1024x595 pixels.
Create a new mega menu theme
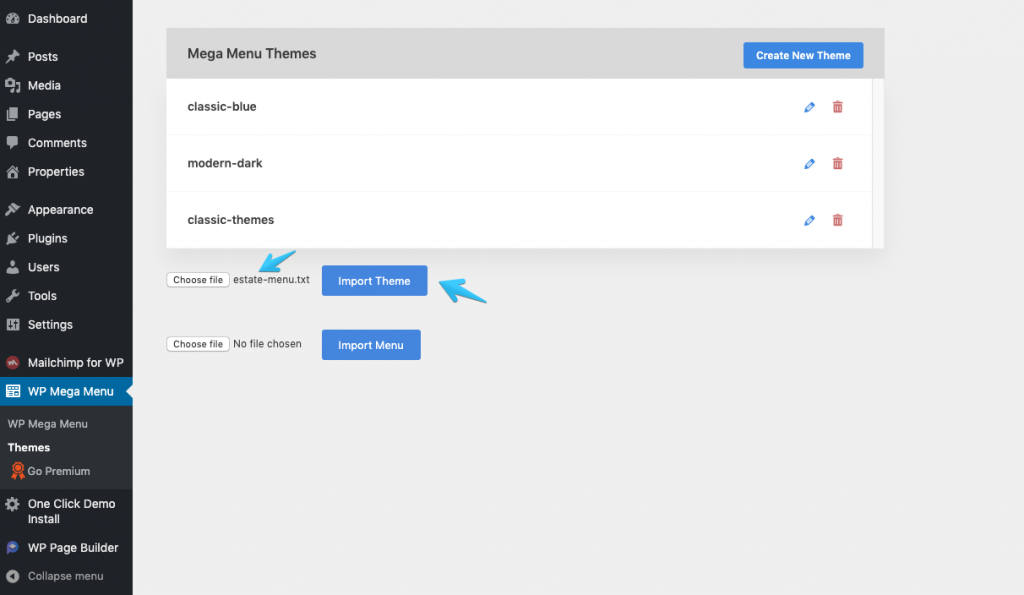803,56
